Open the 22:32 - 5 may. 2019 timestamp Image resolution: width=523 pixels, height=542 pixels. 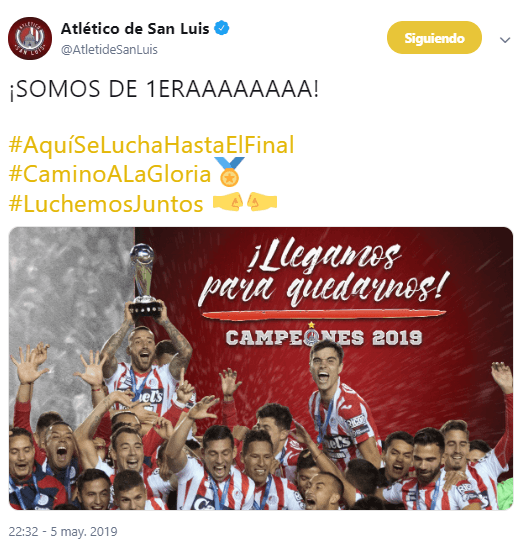coord(63,531)
